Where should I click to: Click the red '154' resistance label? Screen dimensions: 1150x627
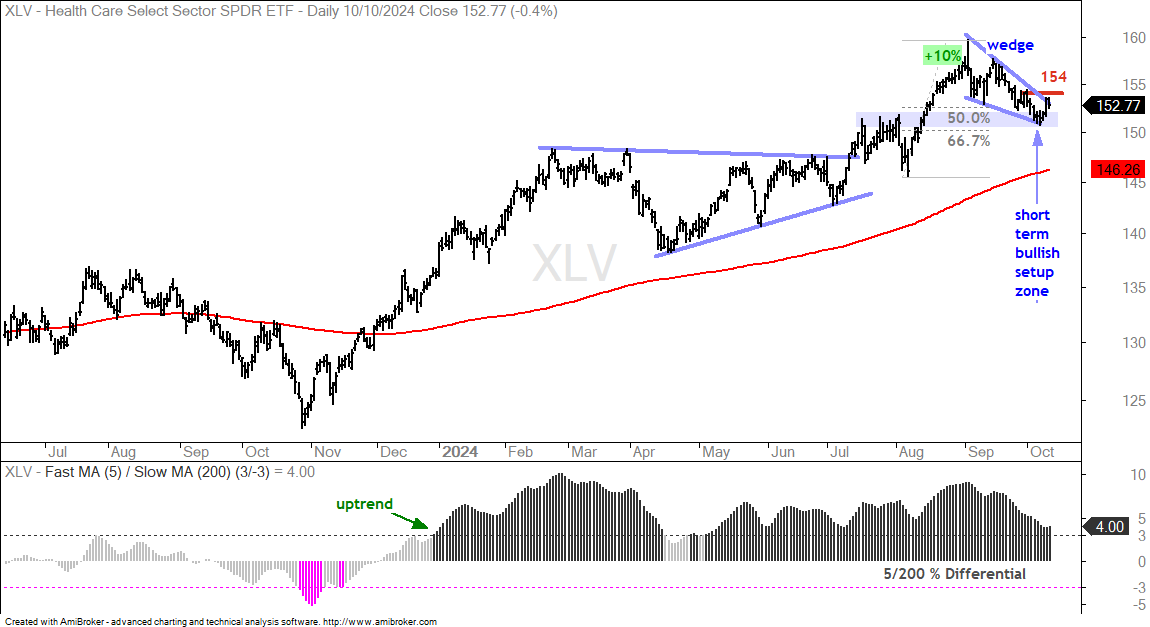click(1053, 77)
